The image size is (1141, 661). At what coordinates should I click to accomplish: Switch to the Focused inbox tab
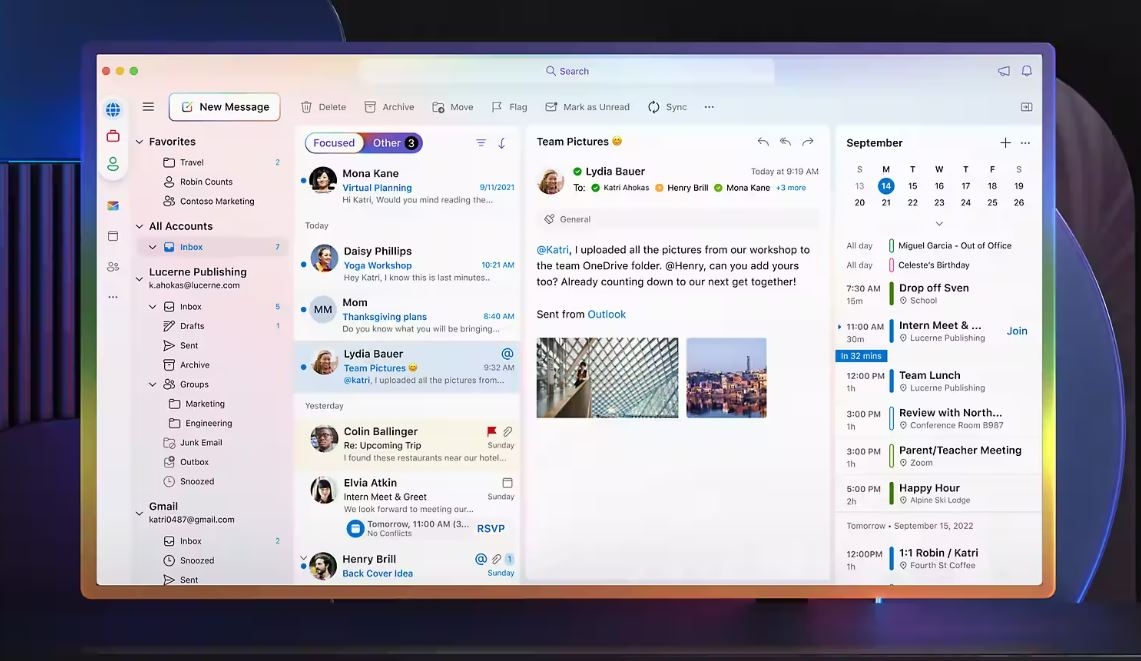pos(334,143)
